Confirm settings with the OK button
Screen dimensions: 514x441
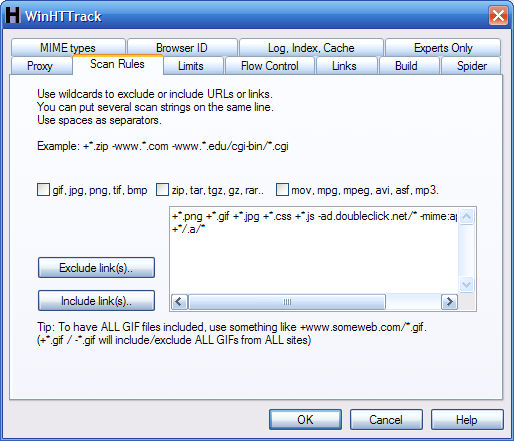click(x=305, y=419)
